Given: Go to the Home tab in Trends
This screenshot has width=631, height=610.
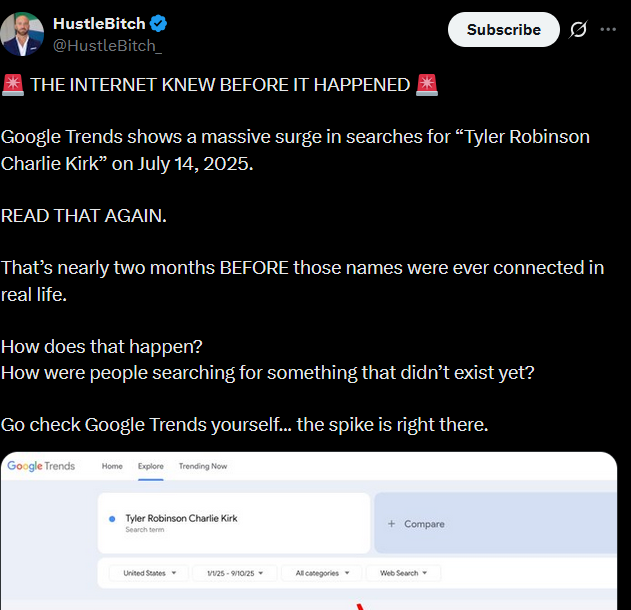Looking at the screenshot, I should (112, 466).
